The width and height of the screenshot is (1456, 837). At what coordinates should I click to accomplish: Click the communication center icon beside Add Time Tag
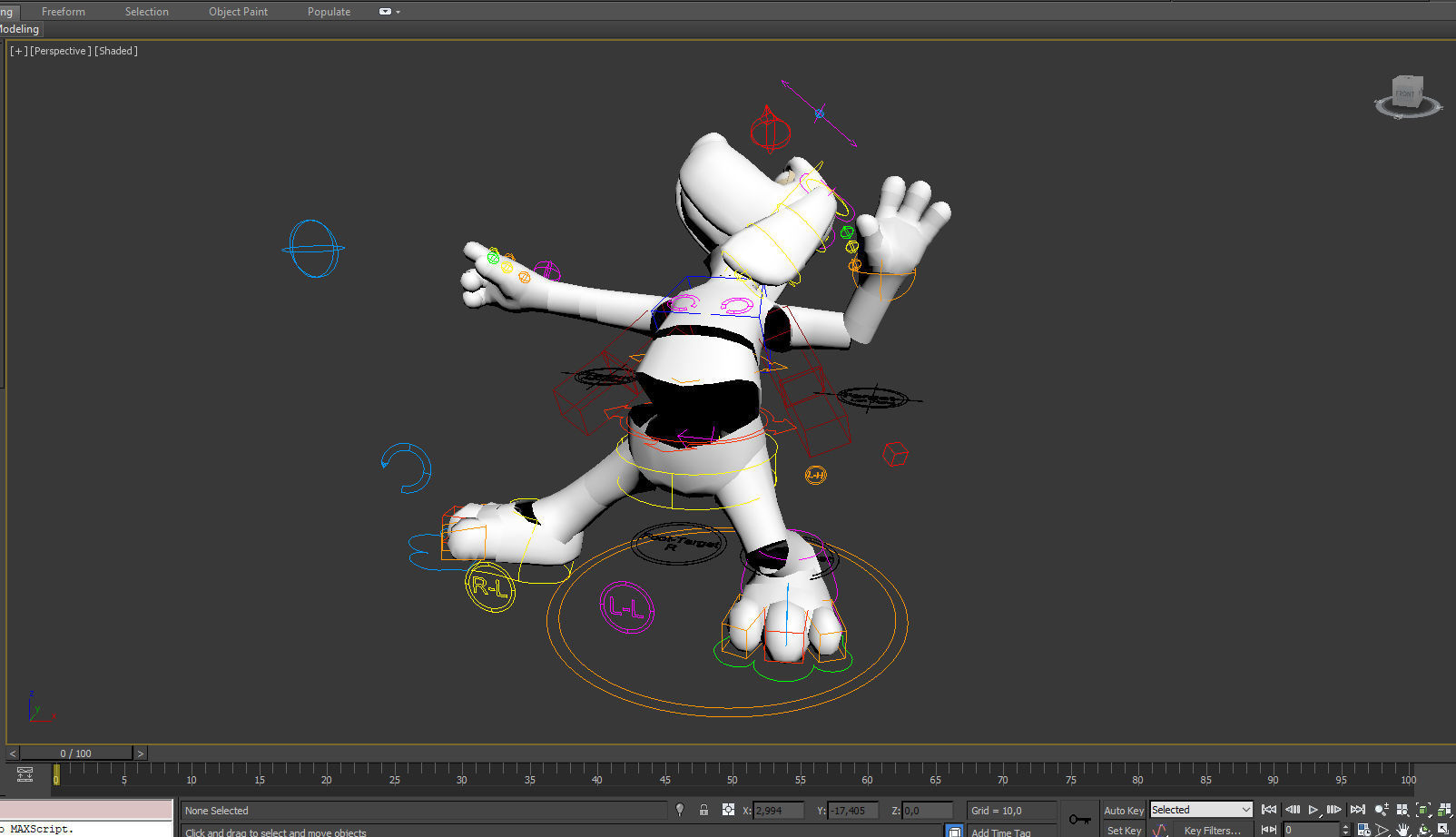tap(953, 831)
